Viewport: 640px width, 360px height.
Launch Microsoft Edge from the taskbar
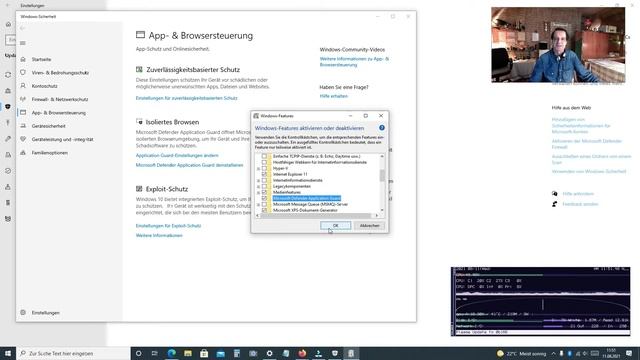pos(171,353)
